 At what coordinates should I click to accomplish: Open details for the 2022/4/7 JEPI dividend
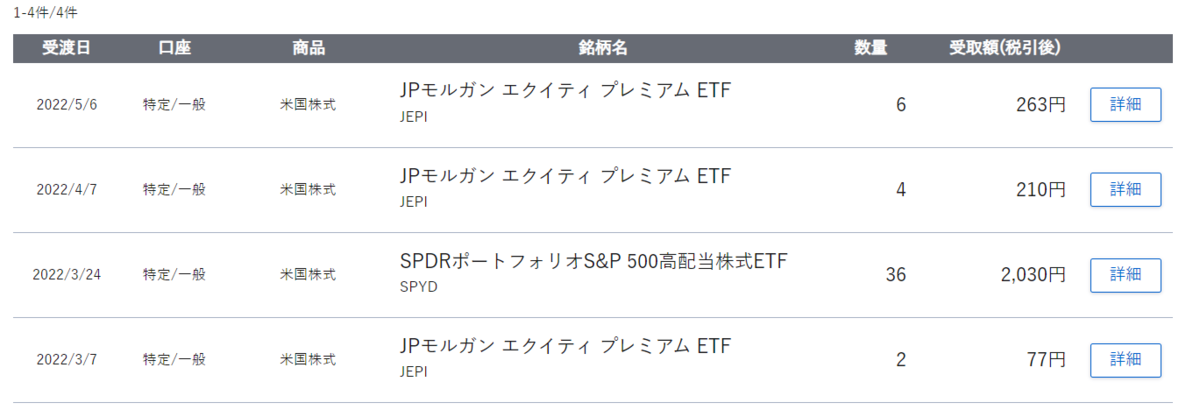tap(1125, 189)
